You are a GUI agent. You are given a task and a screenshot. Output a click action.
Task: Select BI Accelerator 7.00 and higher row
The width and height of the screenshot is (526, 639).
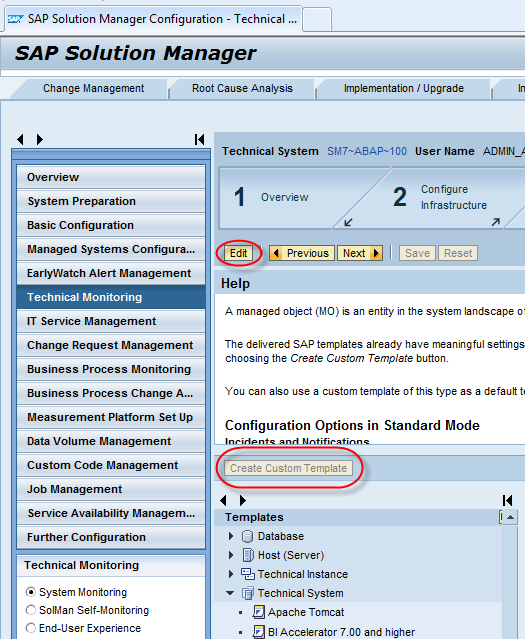coord(359,632)
